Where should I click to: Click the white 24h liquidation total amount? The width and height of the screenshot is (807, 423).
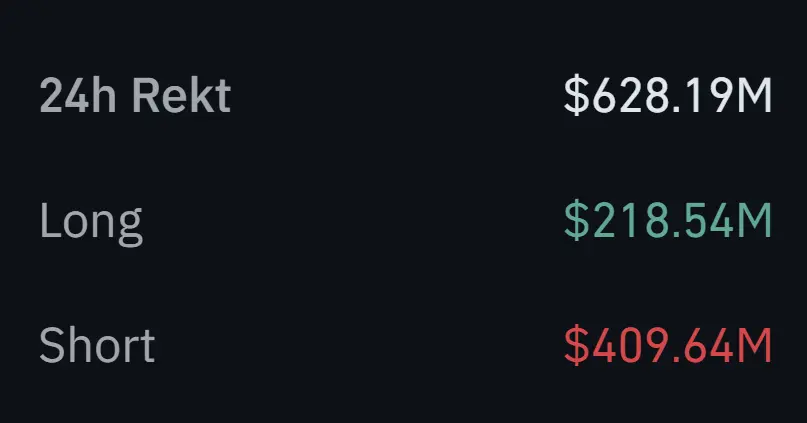pyautogui.click(x=668, y=97)
